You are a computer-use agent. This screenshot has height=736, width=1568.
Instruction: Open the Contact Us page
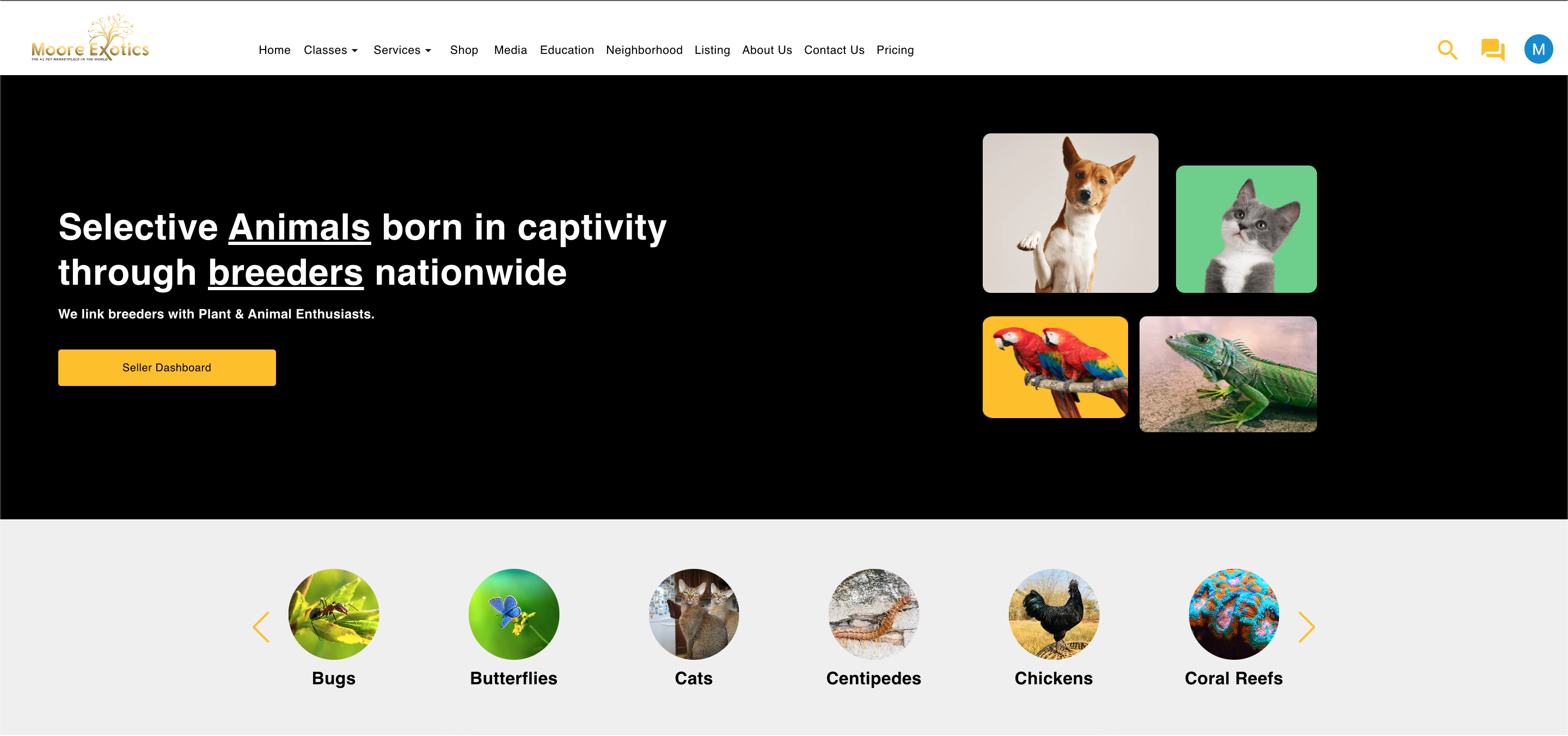[x=834, y=50]
